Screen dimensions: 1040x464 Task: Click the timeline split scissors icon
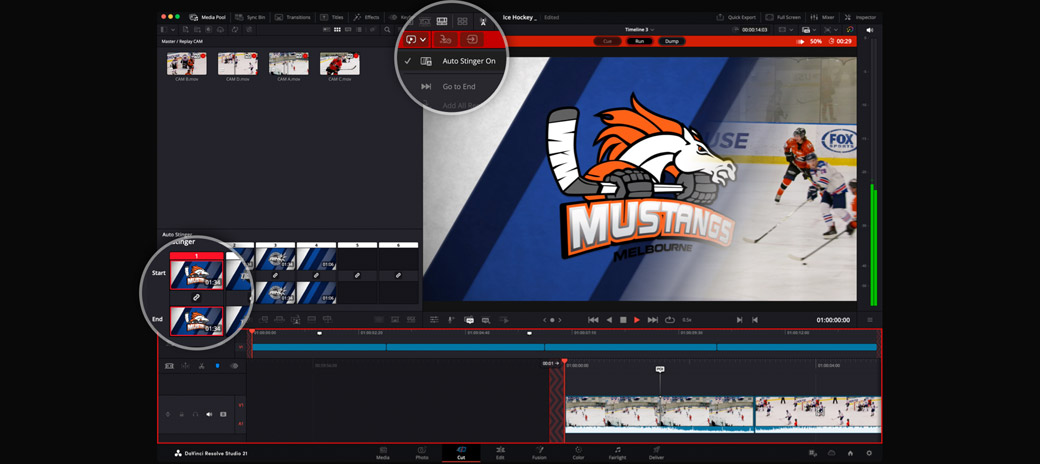(201, 366)
